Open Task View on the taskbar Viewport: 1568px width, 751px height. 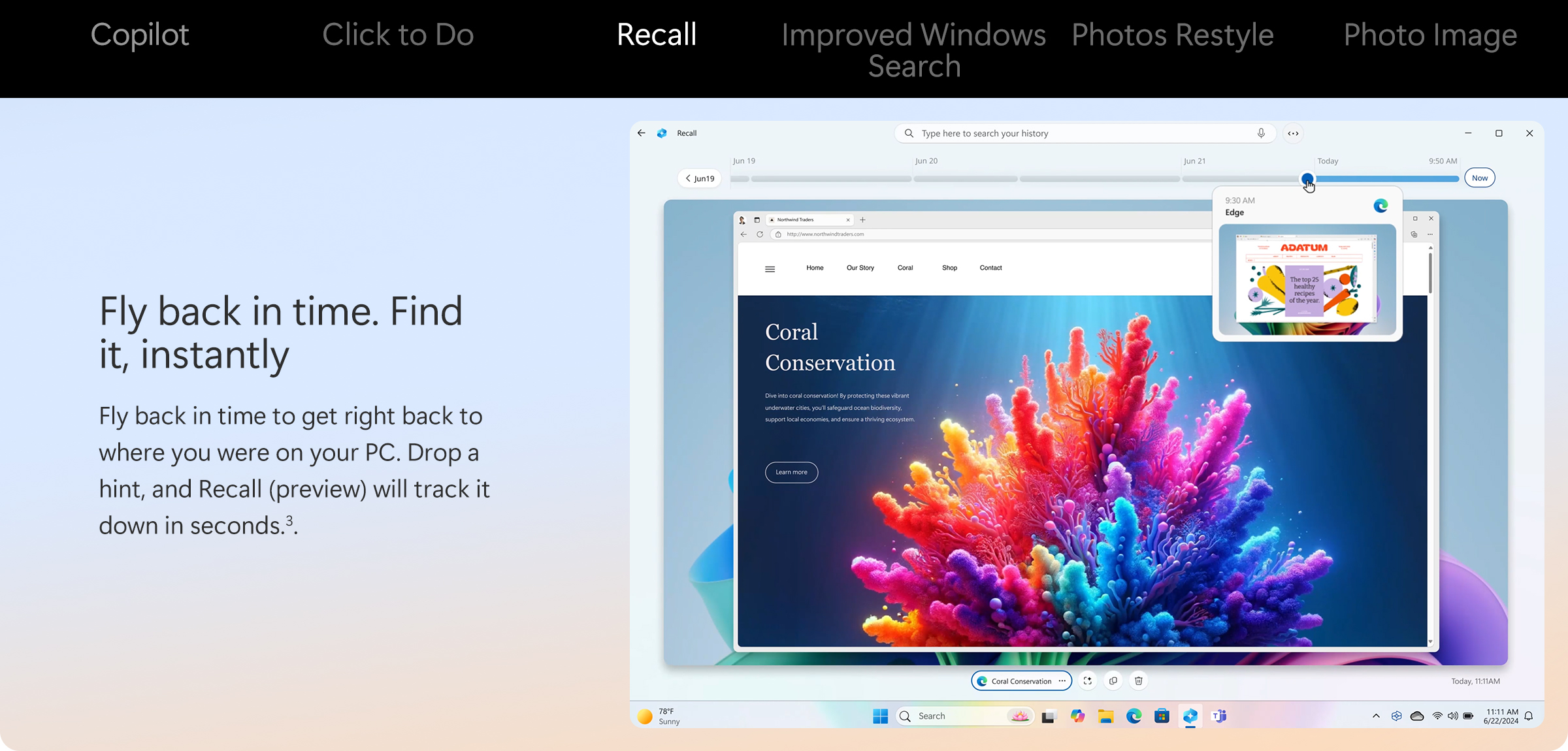coord(1049,716)
